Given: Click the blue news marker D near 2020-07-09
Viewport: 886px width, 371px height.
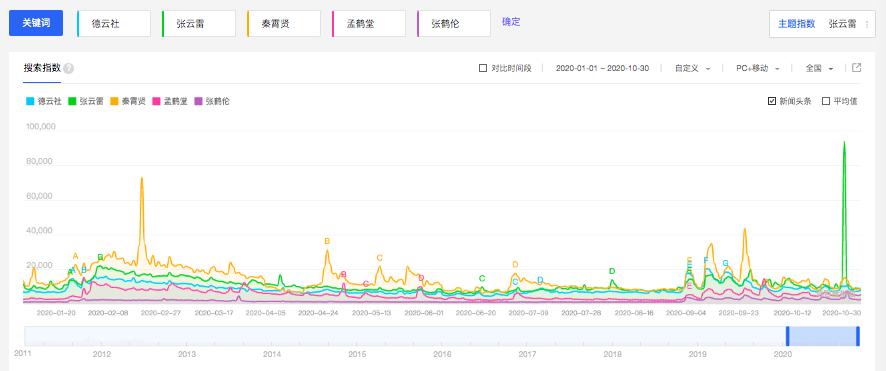Looking at the screenshot, I should 540,280.
